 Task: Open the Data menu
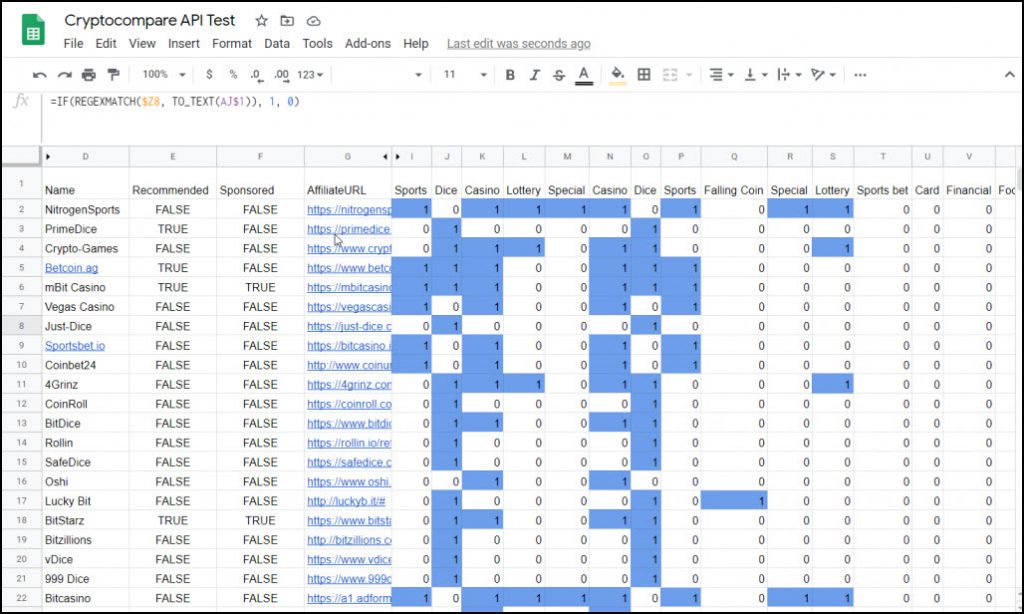(x=277, y=44)
